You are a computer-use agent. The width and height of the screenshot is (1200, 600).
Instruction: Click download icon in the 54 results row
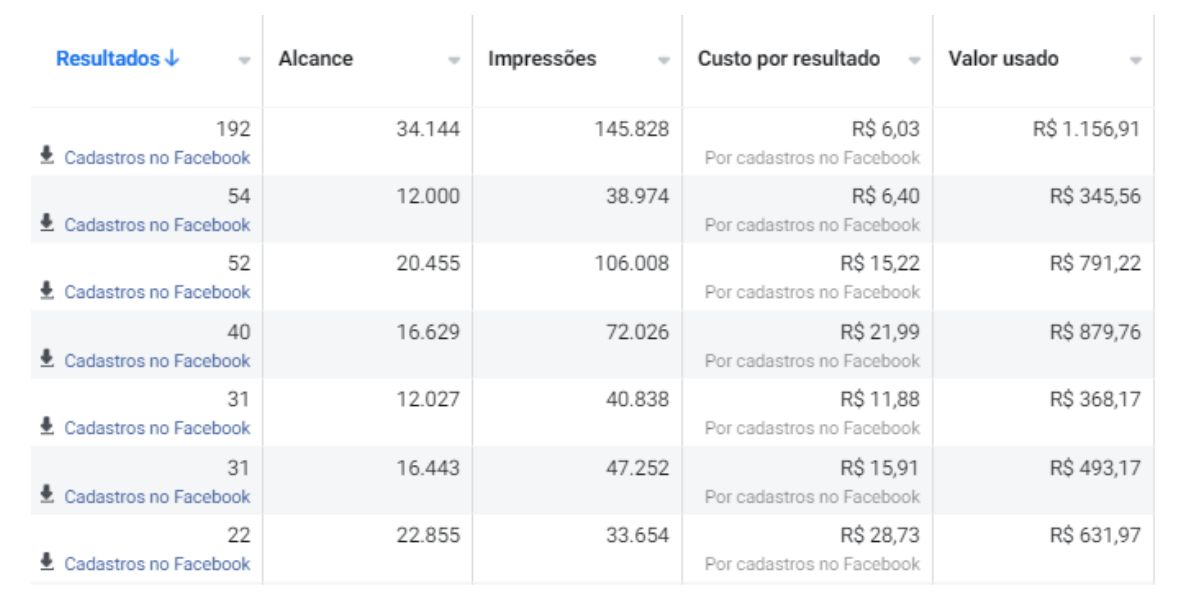click(46, 224)
